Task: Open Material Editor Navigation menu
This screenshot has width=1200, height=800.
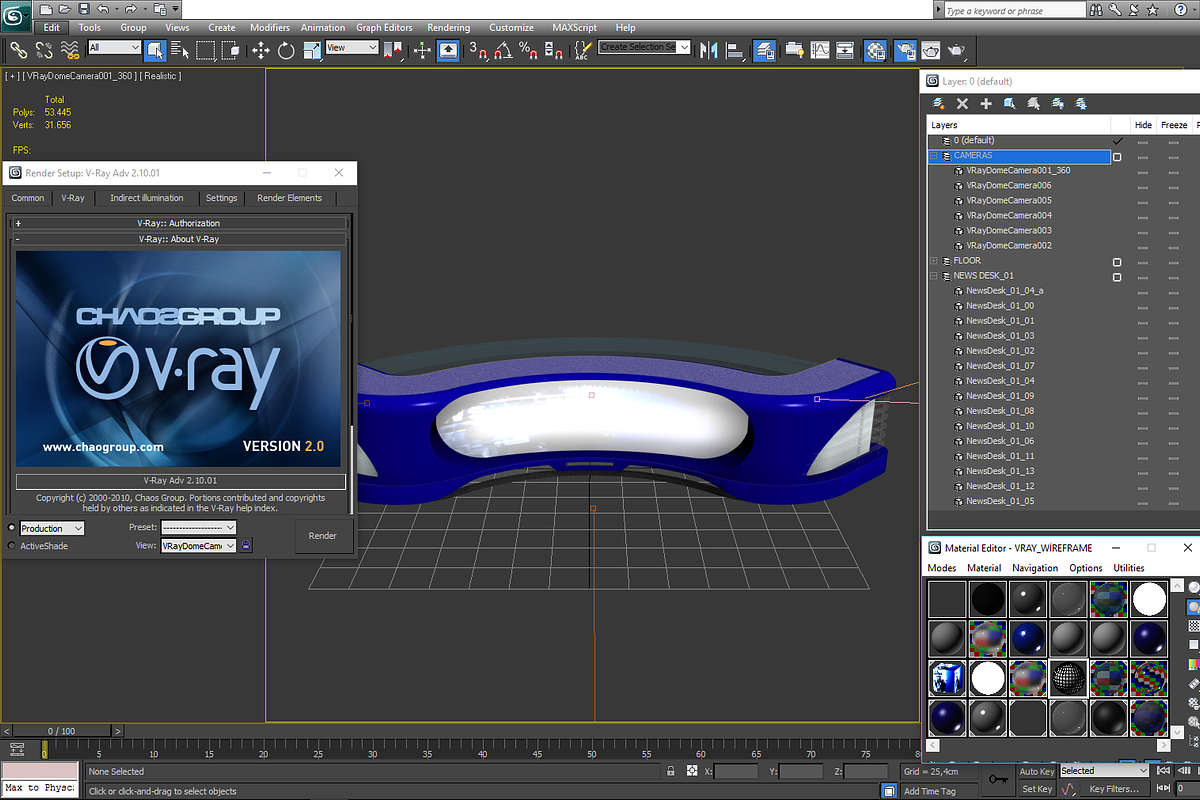Action: point(1035,568)
